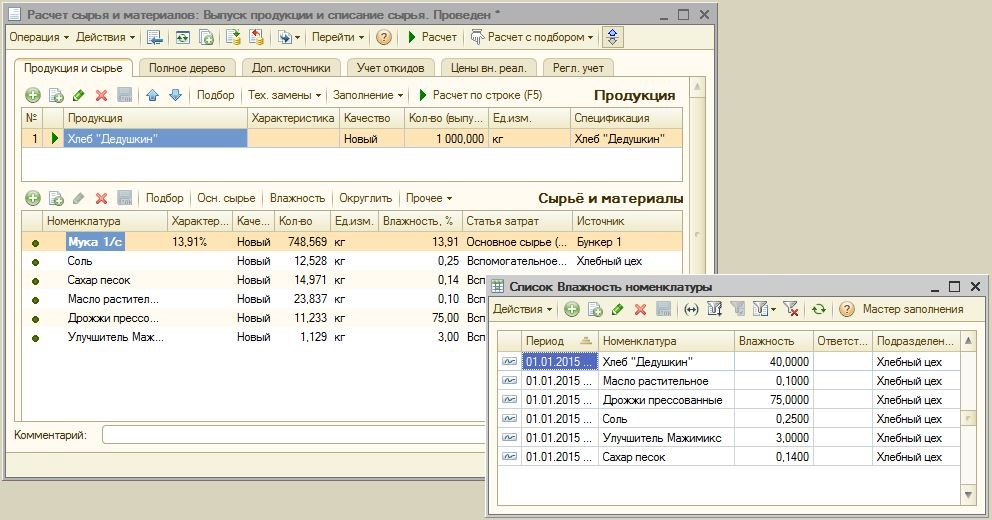Set the date interval in Влажность list
The image size is (992, 520).
[691, 309]
